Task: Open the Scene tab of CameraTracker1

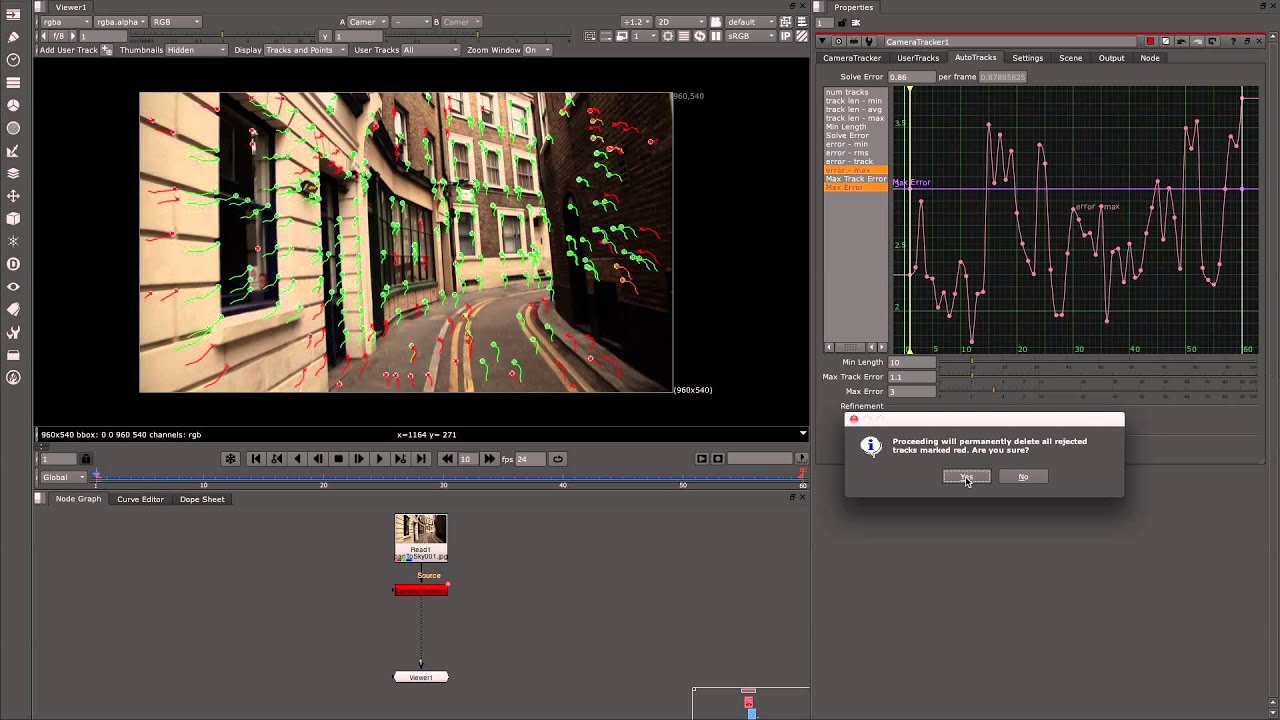Action: pos(1070,58)
